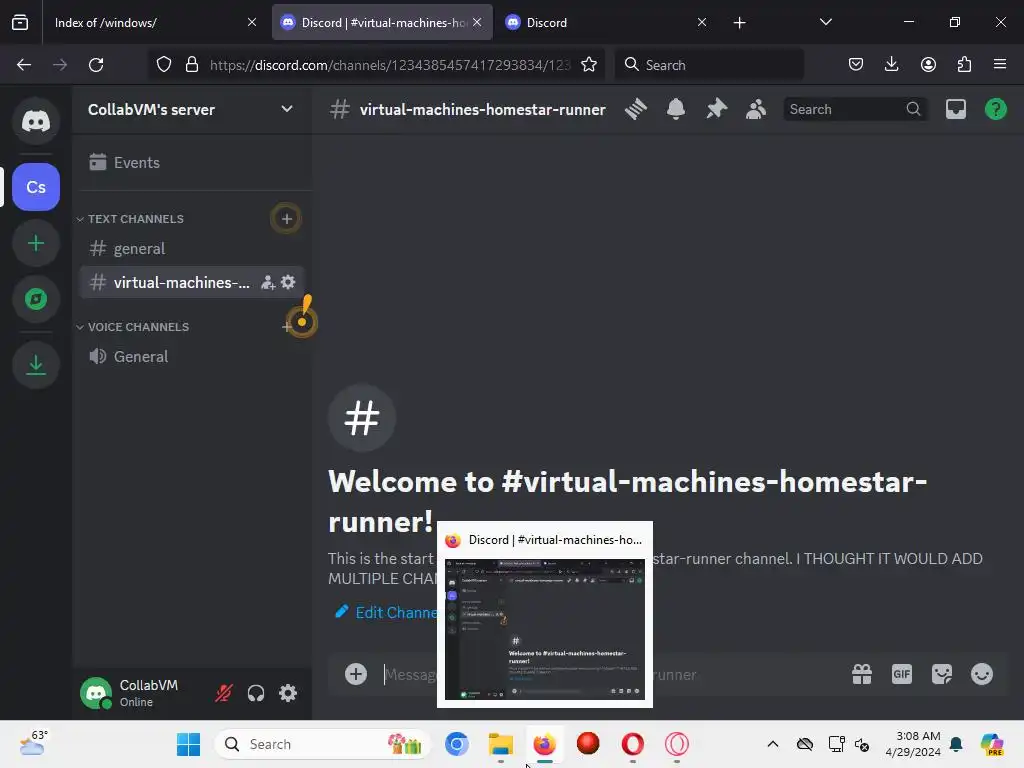Explore discoverable servers compass icon

click(36, 299)
